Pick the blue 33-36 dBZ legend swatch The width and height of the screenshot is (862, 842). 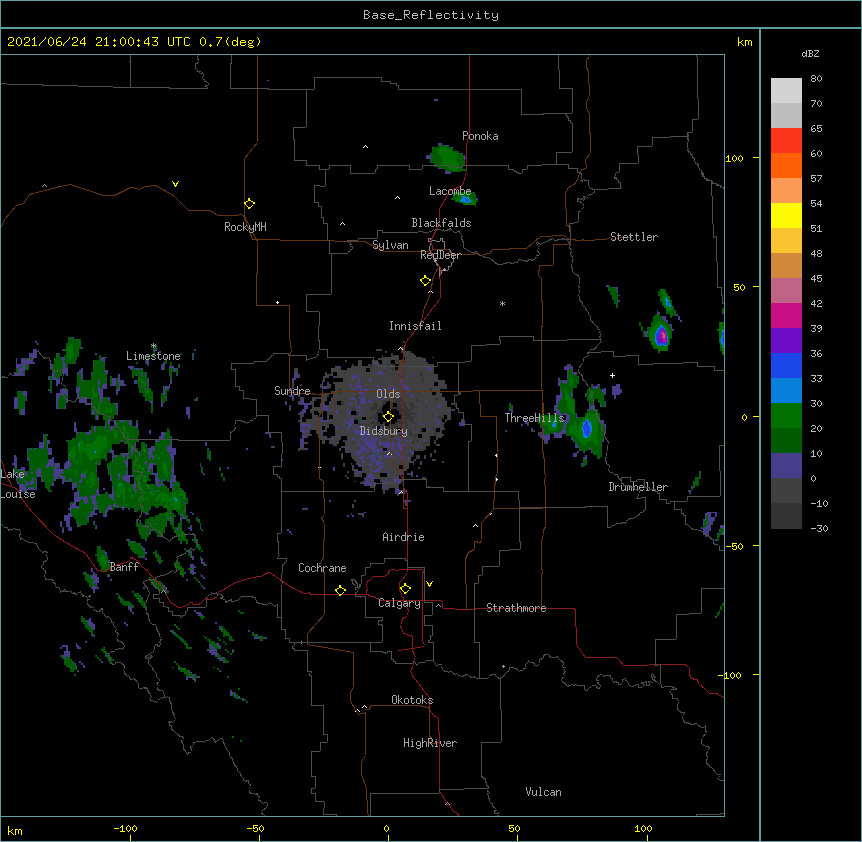(x=786, y=365)
